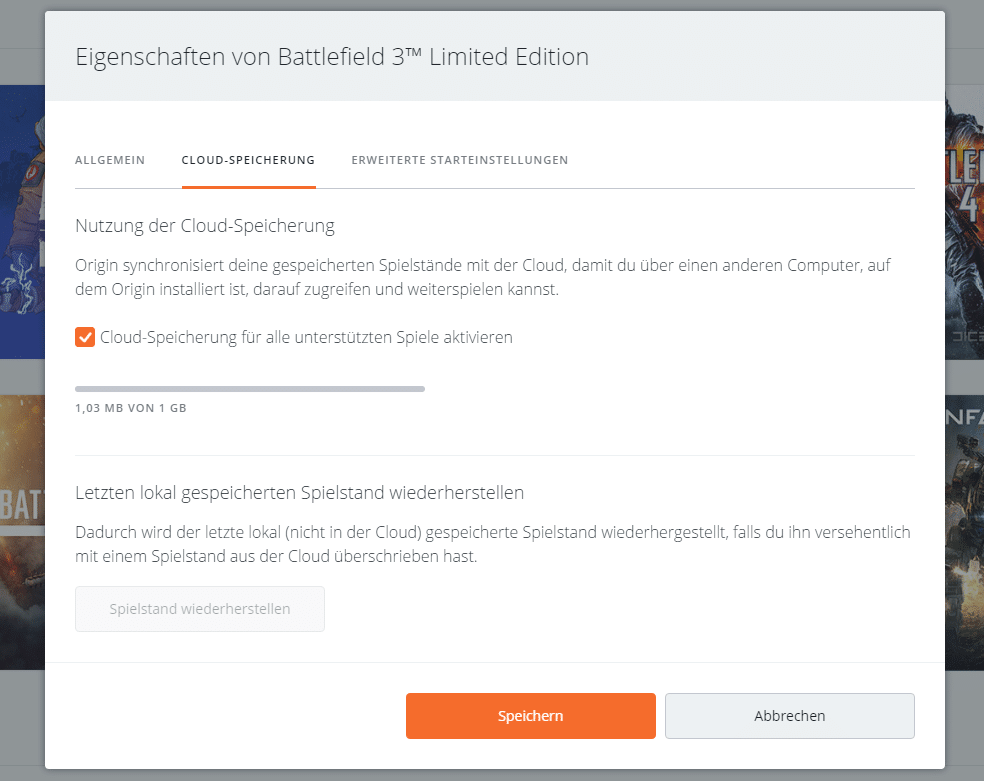Viewport: 984px width, 781px height.
Task: Click the cloud storage usage bar
Action: (x=250, y=388)
